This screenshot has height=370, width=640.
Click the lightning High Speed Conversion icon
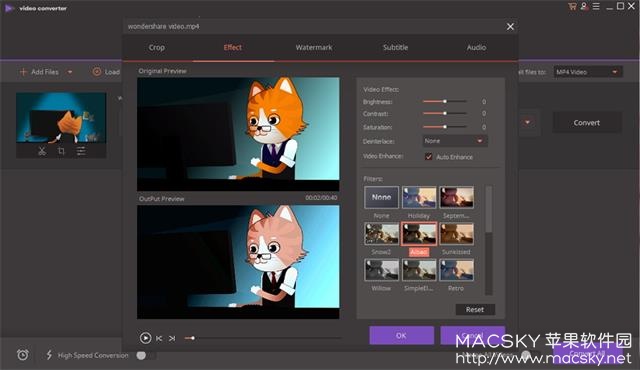coord(49,355)
